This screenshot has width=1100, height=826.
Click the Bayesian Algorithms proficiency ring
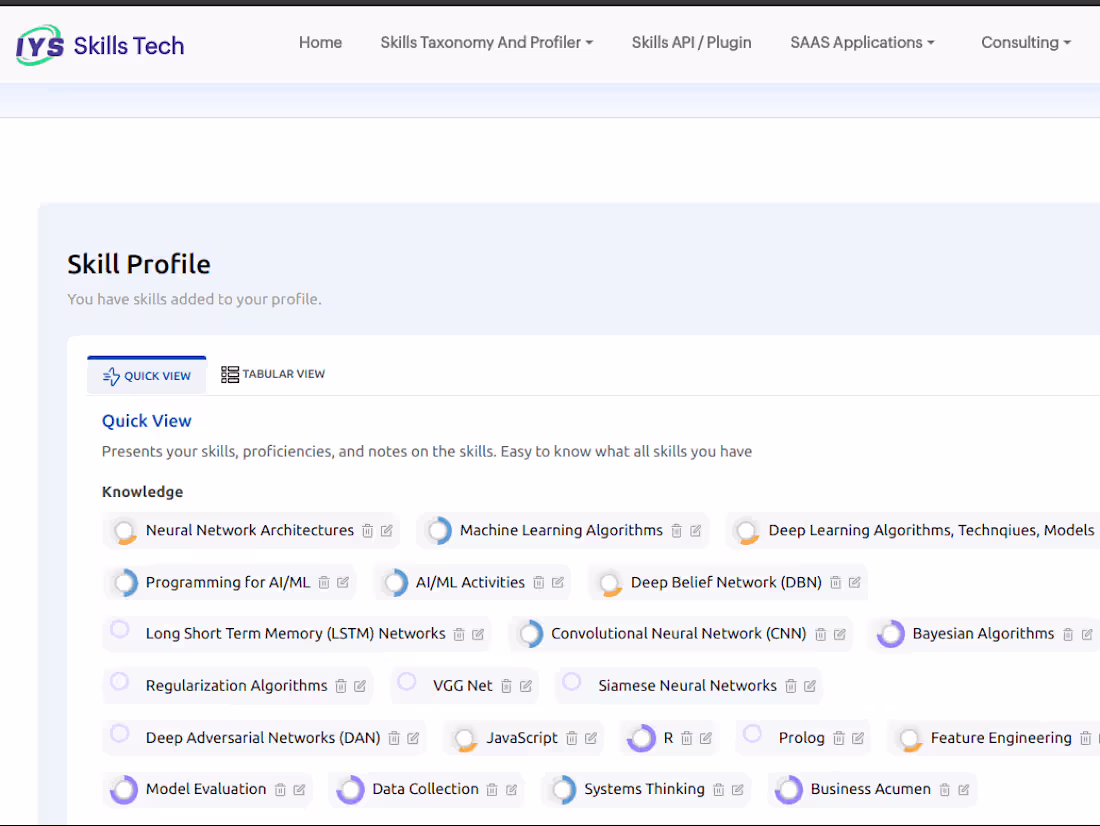[891, 634]
